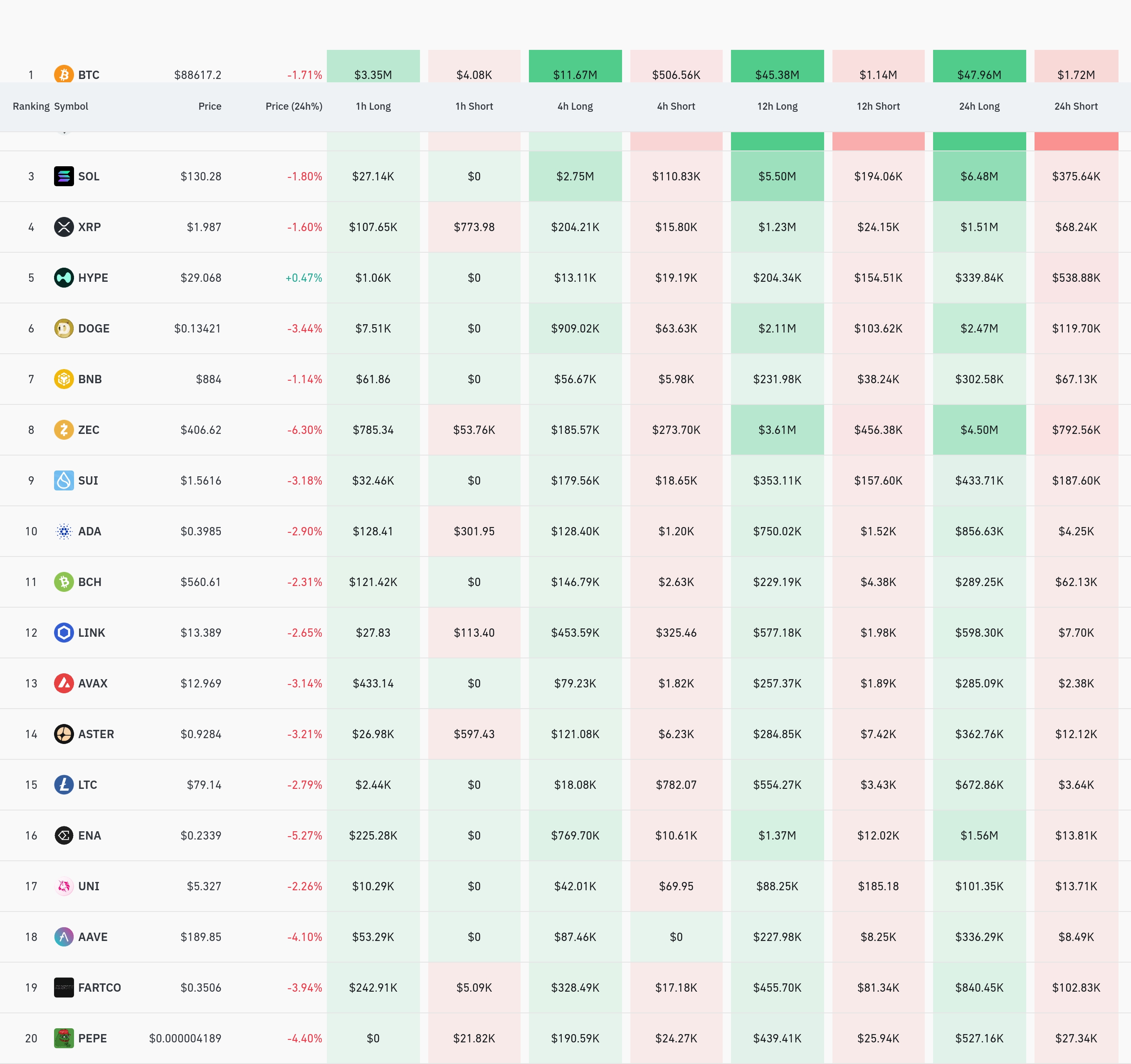This screenshot has height=1064, width=1131.
Task: Open the ASTER symbol link
Action: pyautogui.click(x=96, y=734)
